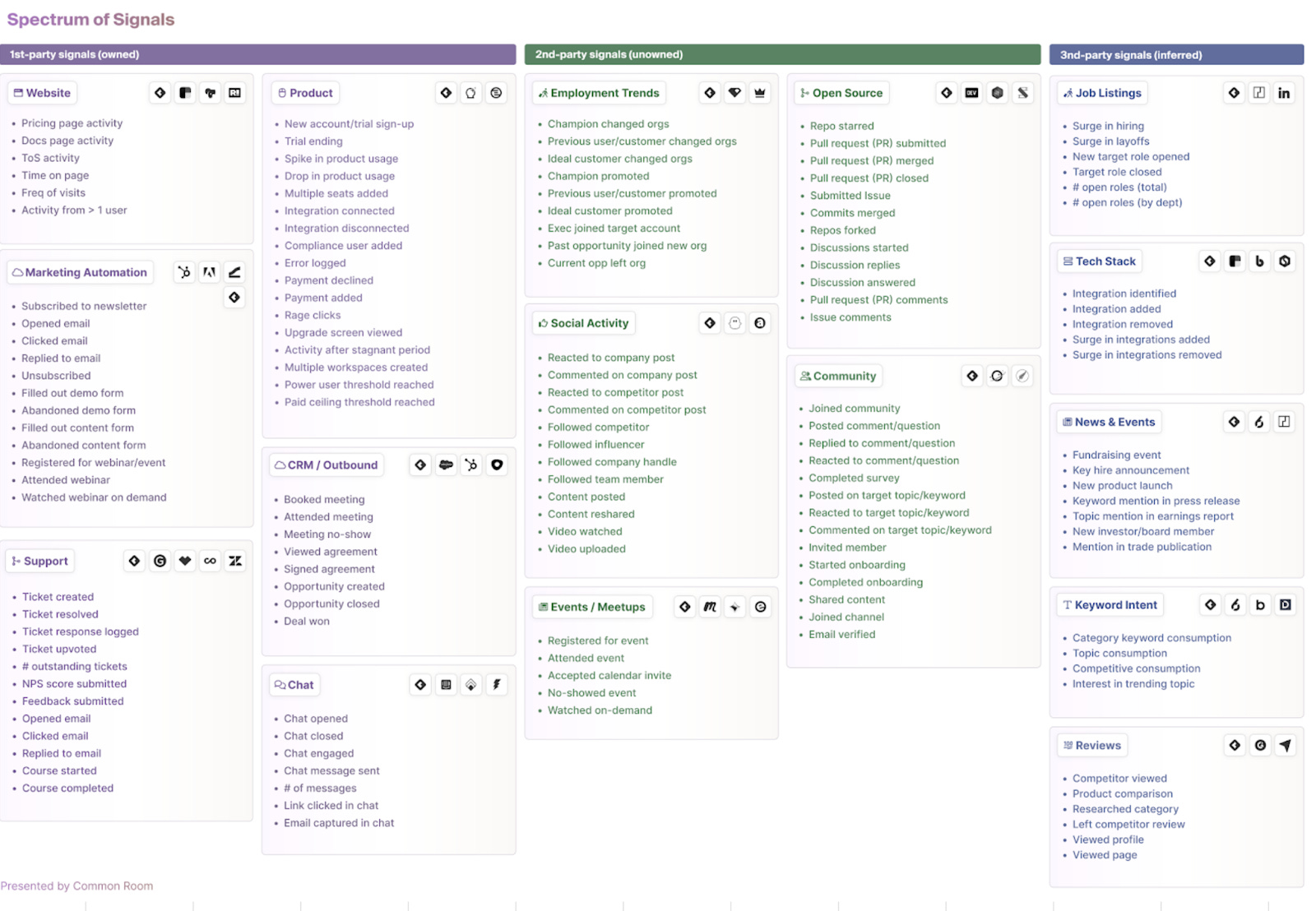The image size is (1316, 911).
Task: Click the 'Unsubscribed' item
Action: tap(56, 375)
